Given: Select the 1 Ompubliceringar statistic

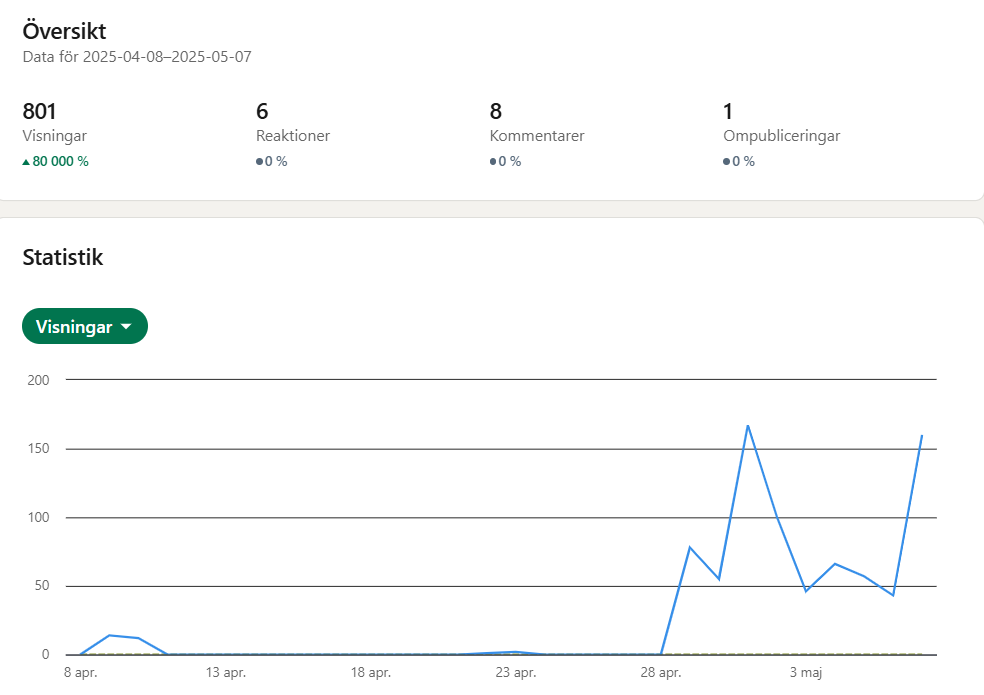Looking at the screenshot, I should [x=781, y=134].
